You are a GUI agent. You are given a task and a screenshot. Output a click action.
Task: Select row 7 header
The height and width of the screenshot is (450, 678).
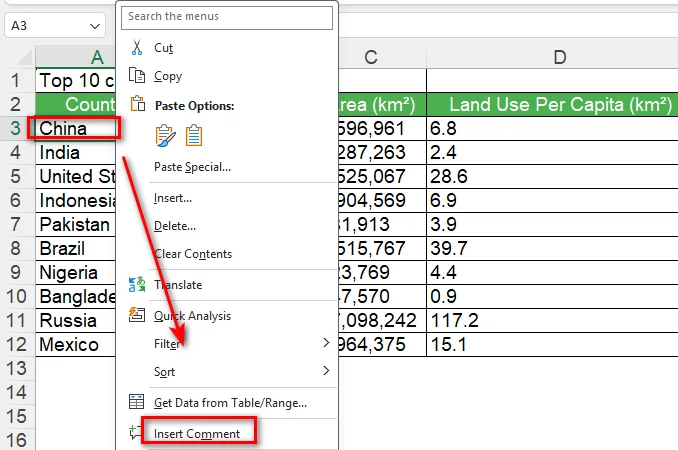[17, 224]
